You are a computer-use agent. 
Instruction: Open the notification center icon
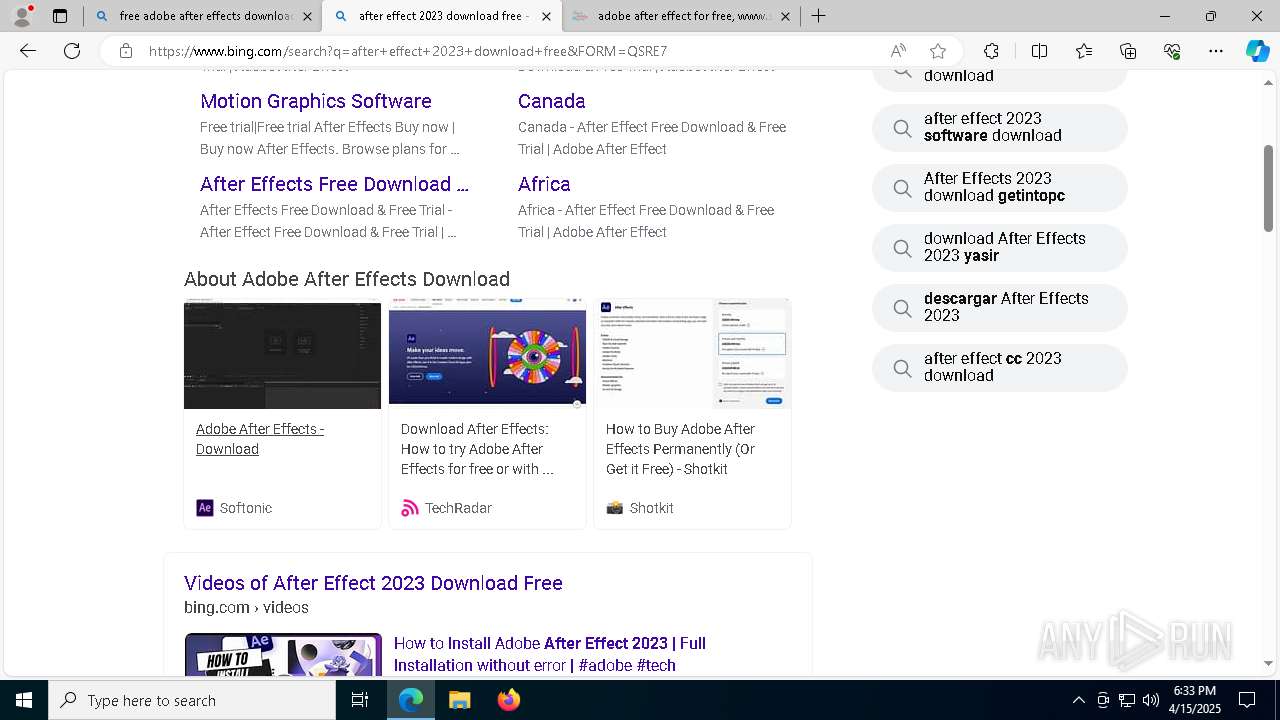pyautogui.click(x=1247, y=700)
